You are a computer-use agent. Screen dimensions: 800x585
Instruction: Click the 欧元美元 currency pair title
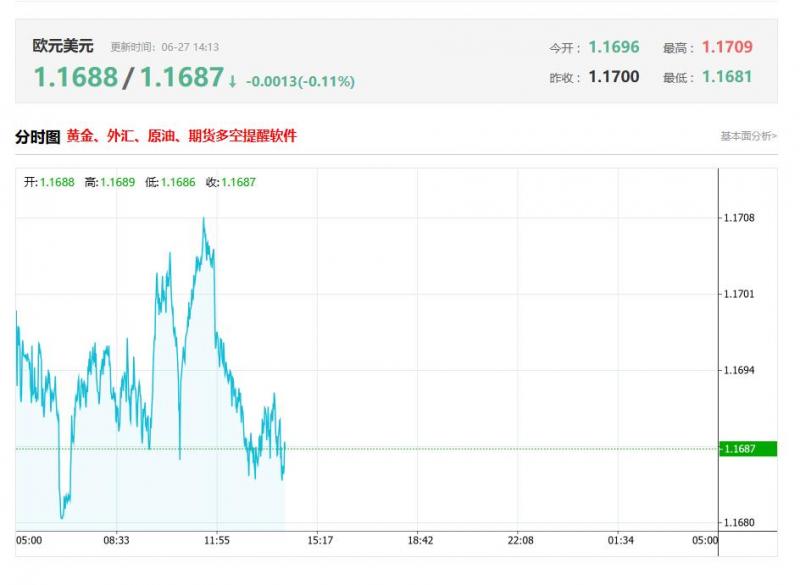pos(63,46)
